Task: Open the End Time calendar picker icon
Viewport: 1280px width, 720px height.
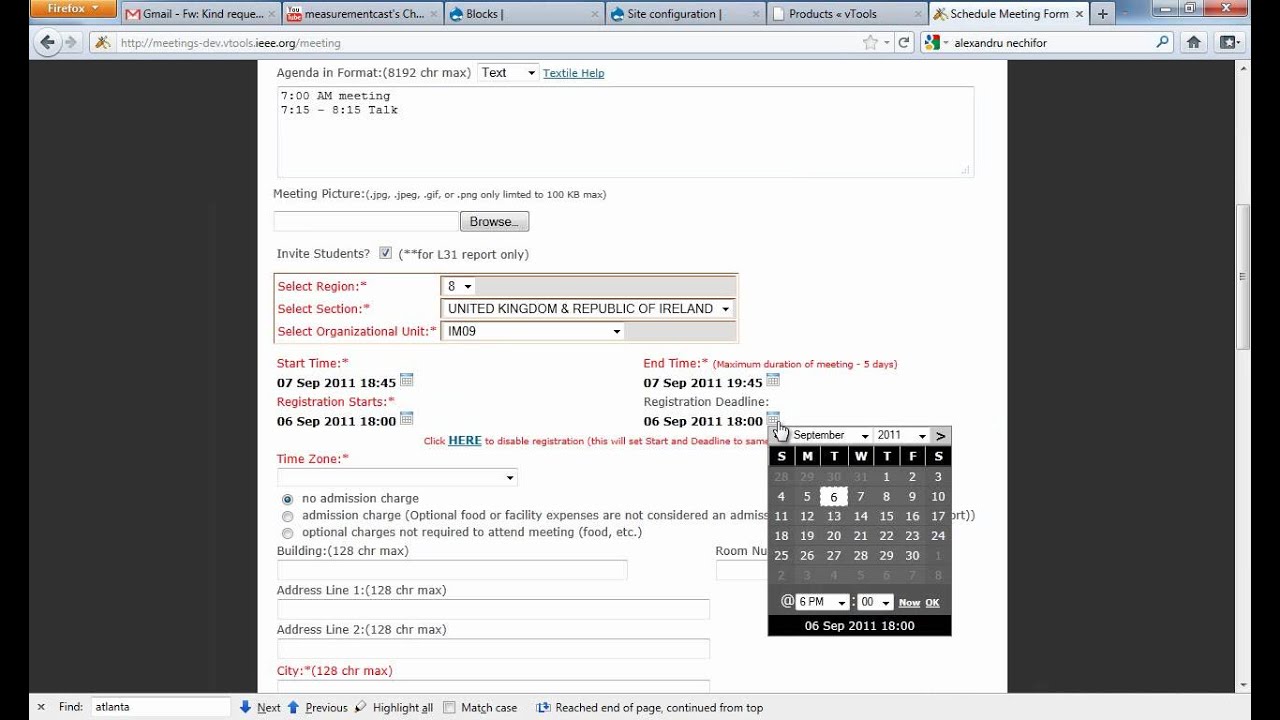Action: click(x=773, y=380)
